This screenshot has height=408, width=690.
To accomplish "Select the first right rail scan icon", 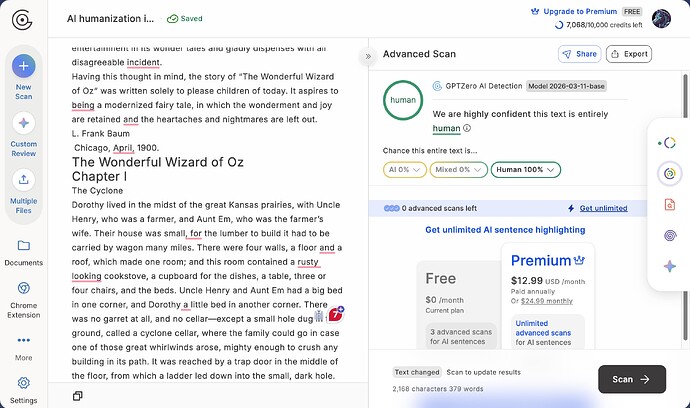I will coord(669,143).
